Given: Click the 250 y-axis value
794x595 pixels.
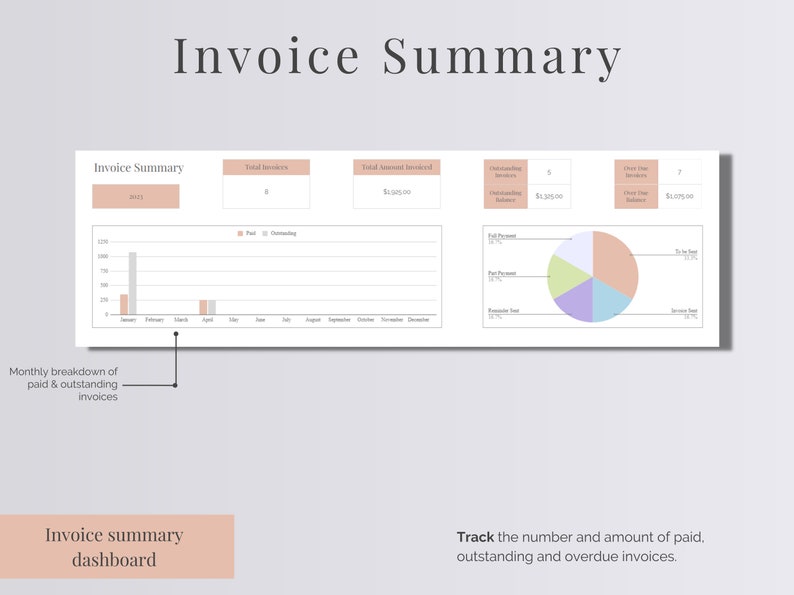Looking at the screenshot, I should 104,300.
